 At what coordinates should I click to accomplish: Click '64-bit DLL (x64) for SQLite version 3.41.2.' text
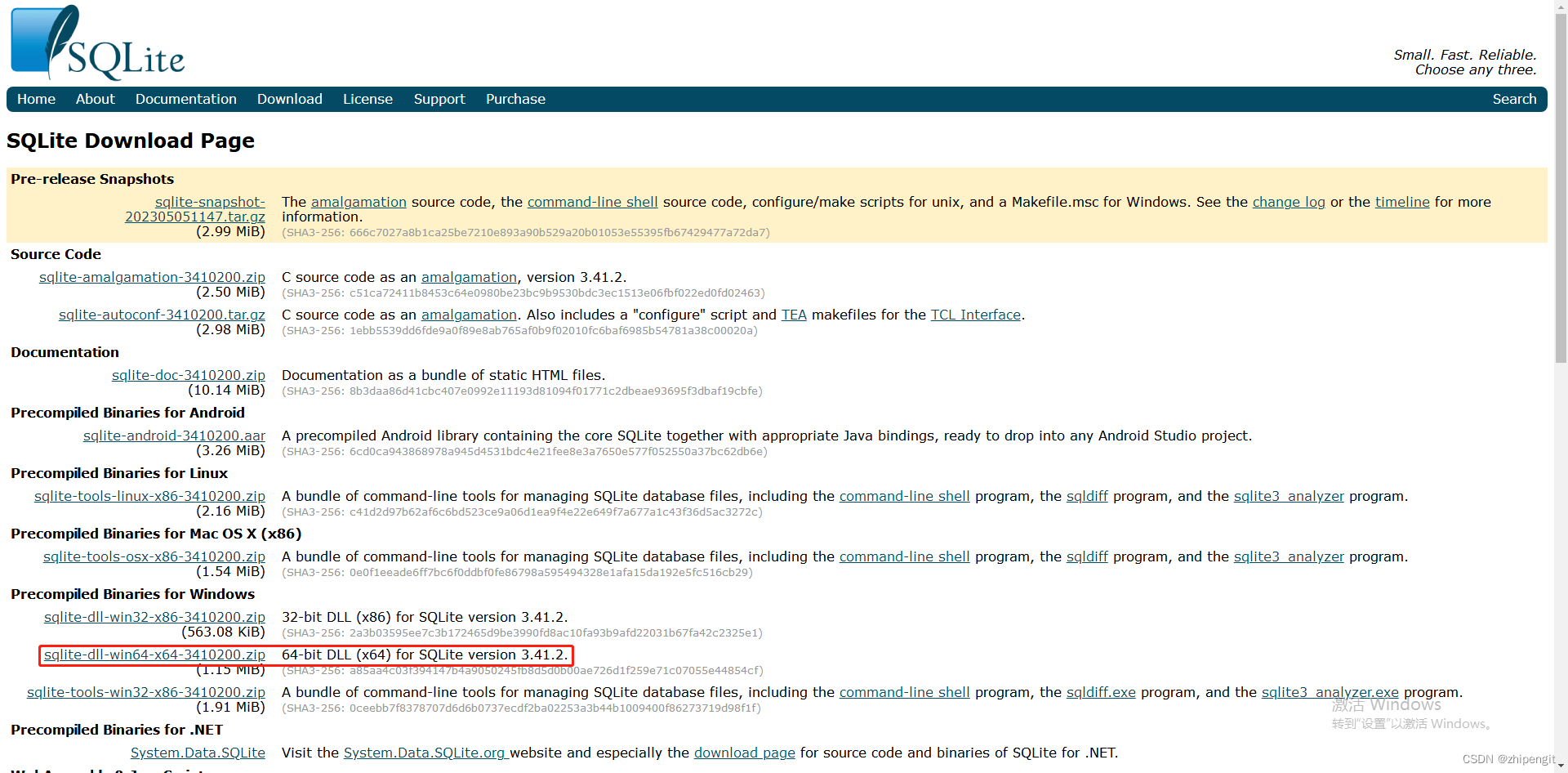point(425,655)
